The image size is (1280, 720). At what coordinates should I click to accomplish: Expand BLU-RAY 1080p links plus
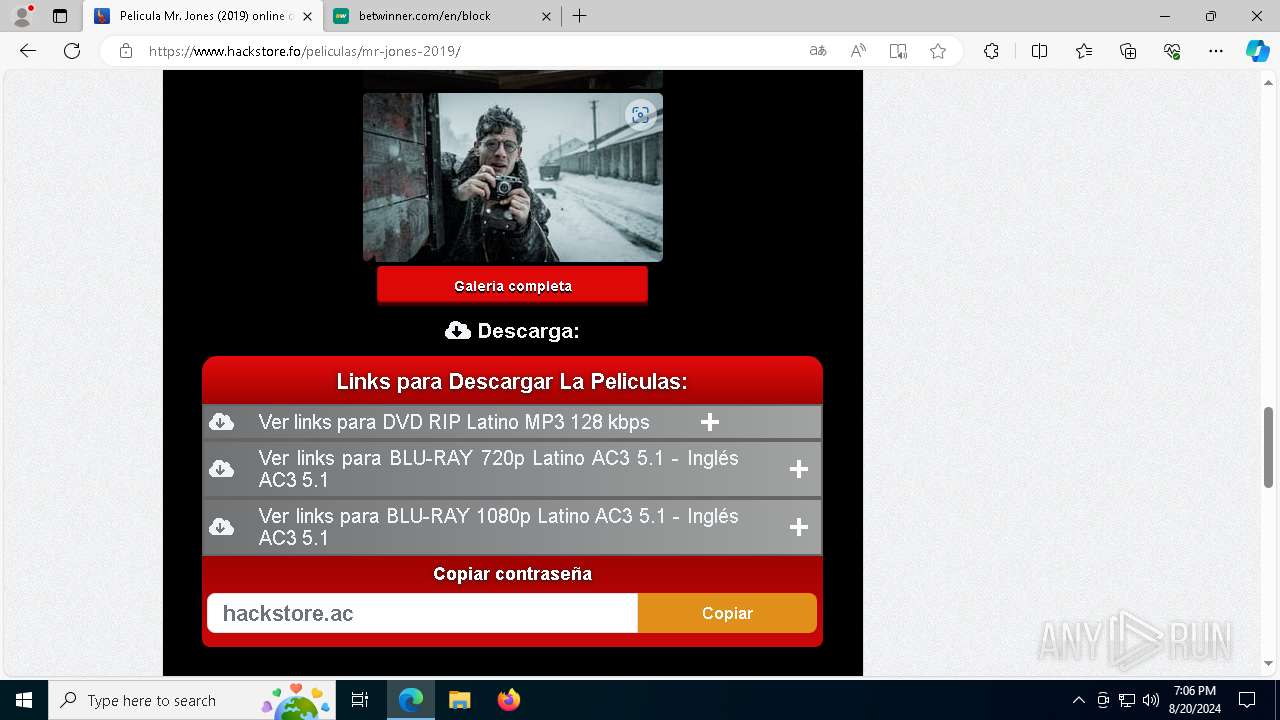pos(798,527)
